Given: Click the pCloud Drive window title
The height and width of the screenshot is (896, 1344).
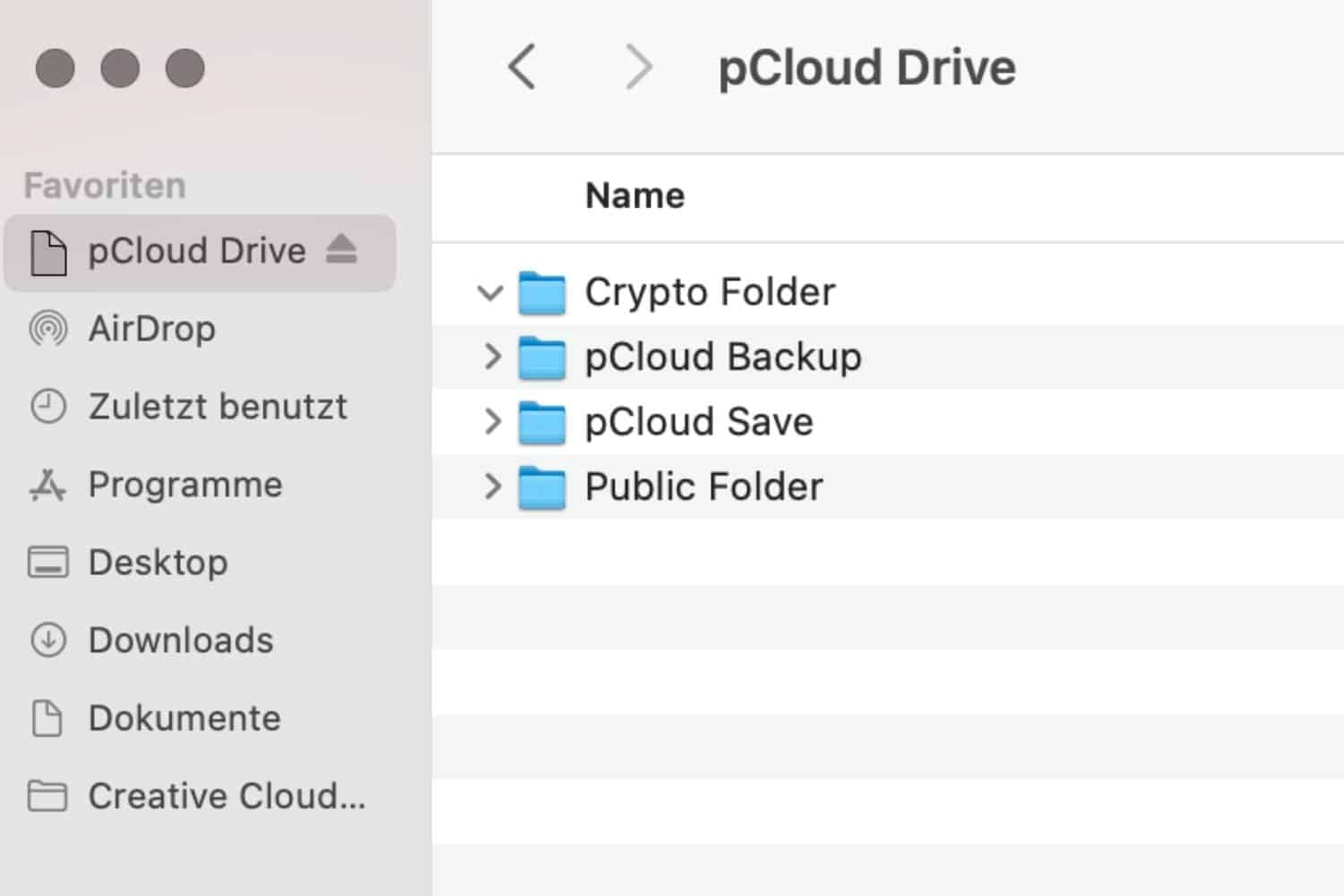Looking at the screenshot, I should coord(866,68).
